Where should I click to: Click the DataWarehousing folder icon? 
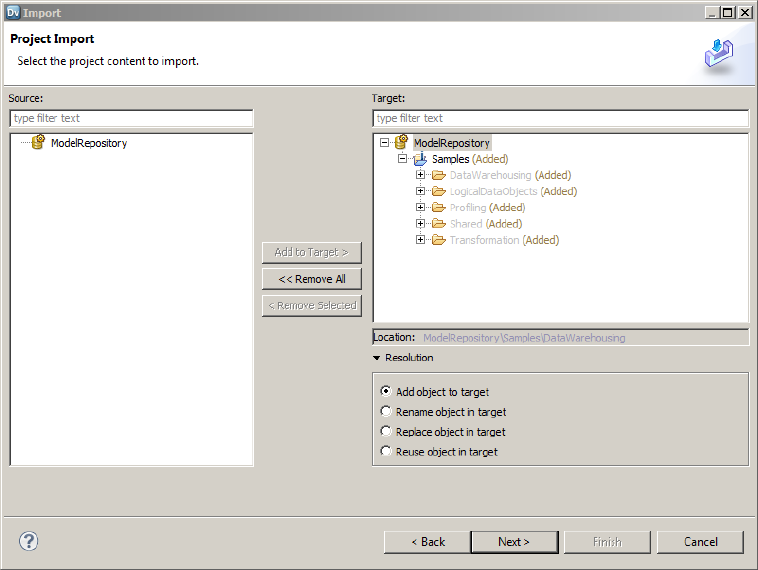tap(438, 175)
